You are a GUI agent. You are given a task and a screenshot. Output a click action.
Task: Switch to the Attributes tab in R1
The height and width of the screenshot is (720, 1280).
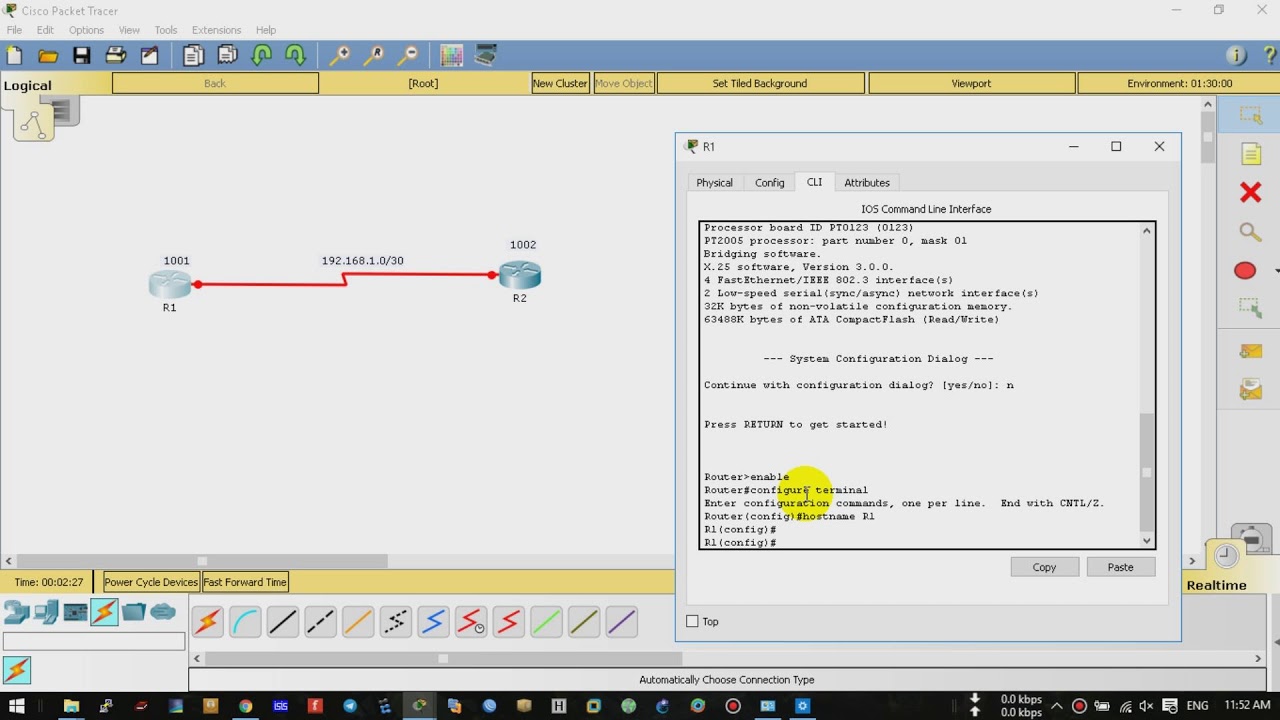click(x=867, y=182)
